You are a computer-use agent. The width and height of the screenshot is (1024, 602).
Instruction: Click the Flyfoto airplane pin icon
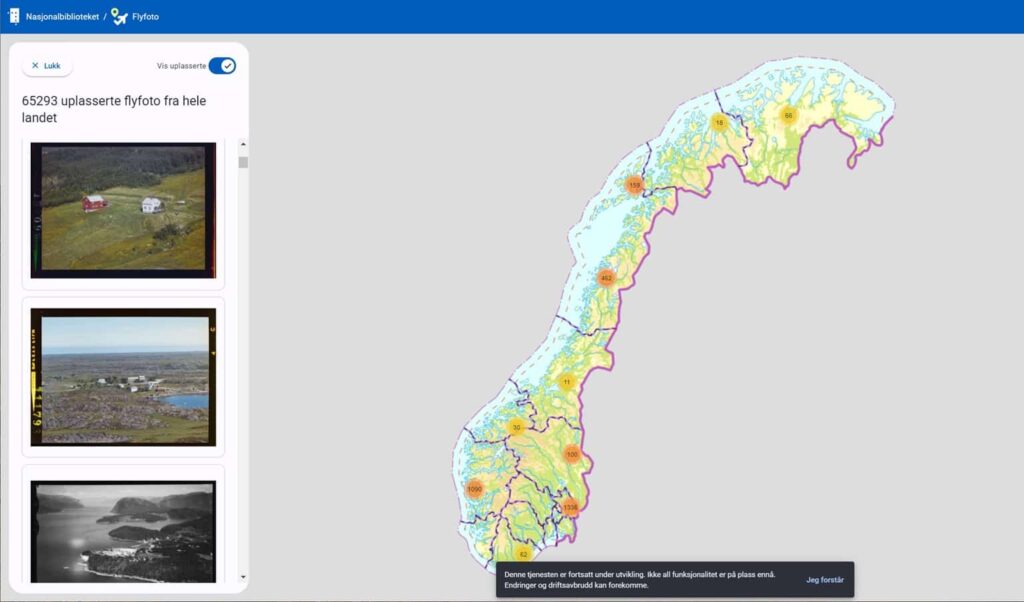pyautogui.click(x=119, y=16)
